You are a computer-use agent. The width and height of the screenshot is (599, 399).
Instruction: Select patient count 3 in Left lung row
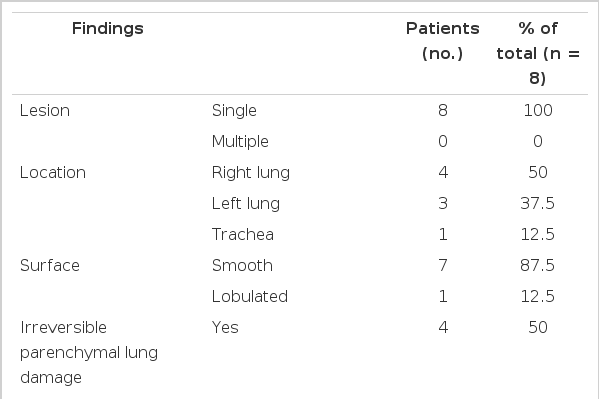(443, 204)
